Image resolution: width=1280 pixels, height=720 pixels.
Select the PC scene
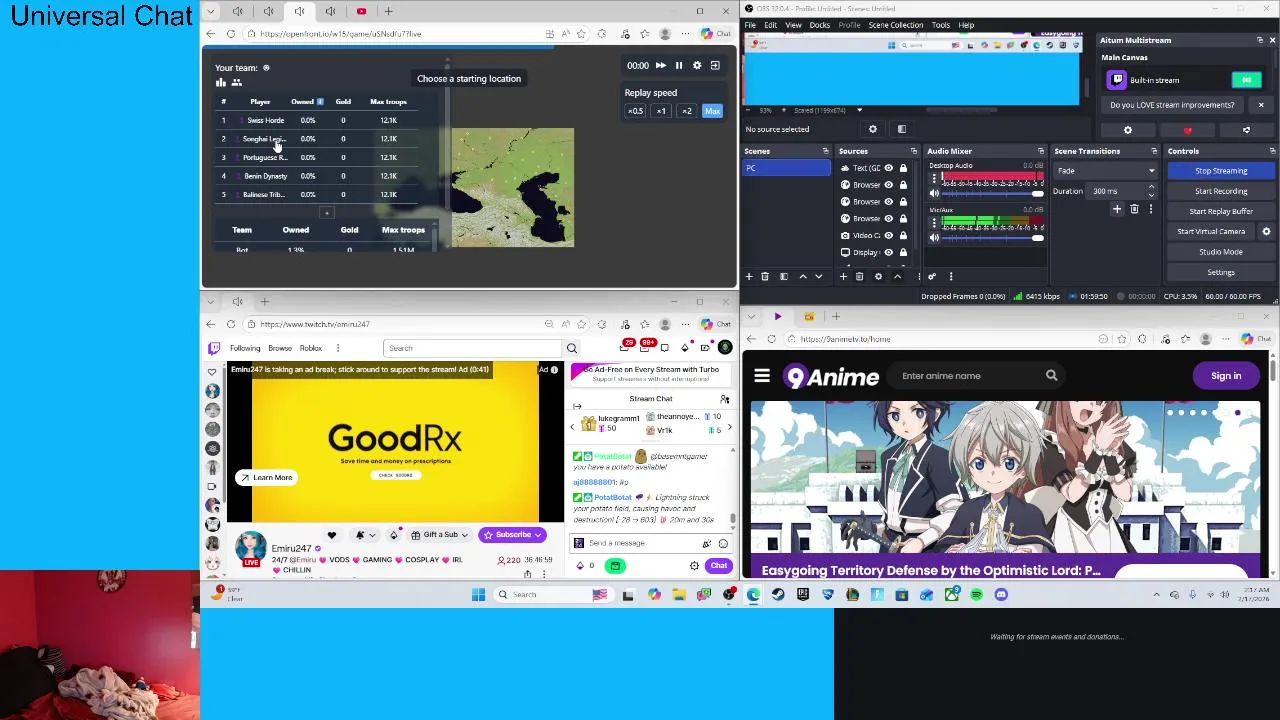[786, 168]
